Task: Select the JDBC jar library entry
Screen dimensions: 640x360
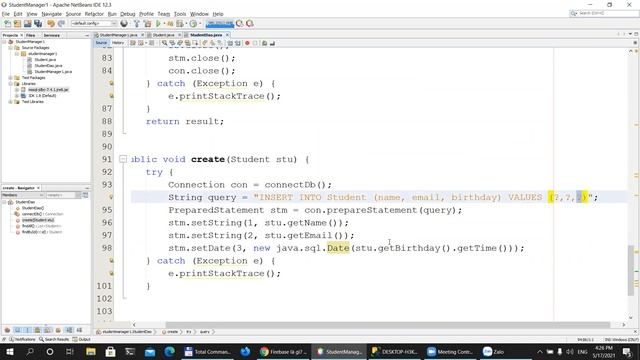Action: point(48,90)
